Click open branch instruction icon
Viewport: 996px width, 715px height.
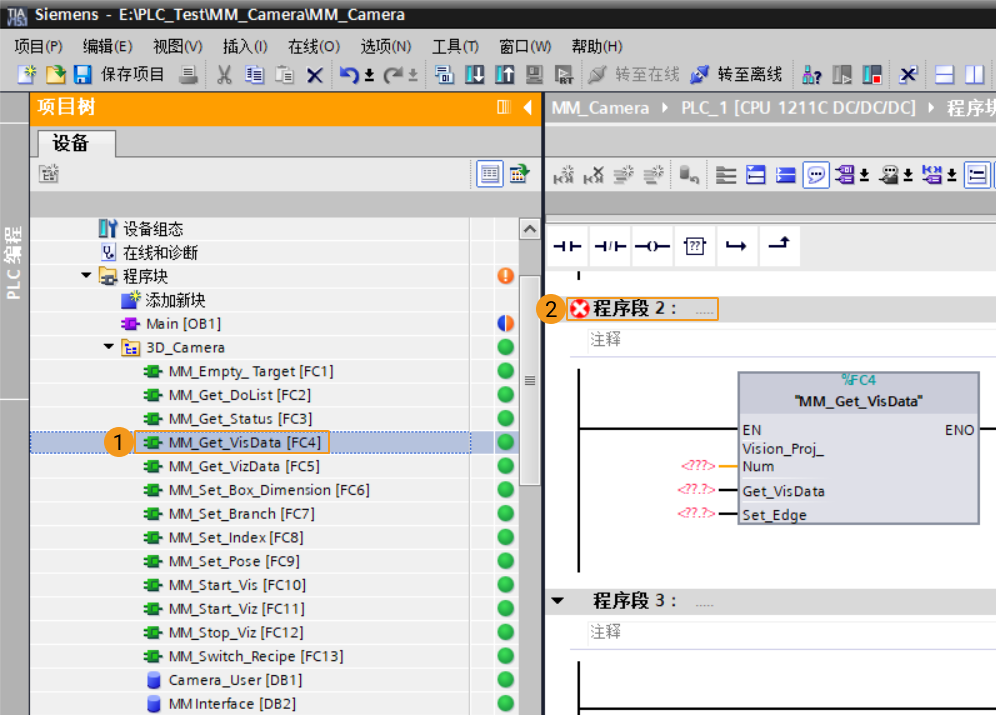(736, 246)
